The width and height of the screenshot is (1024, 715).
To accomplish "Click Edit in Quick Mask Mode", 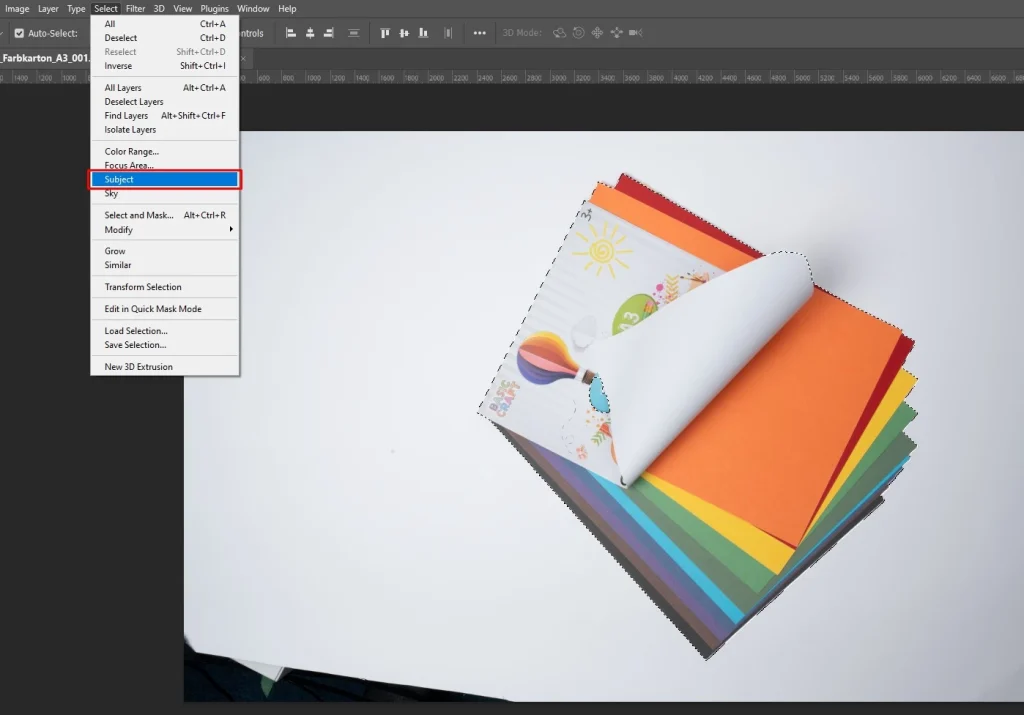I will click(153, 309).
